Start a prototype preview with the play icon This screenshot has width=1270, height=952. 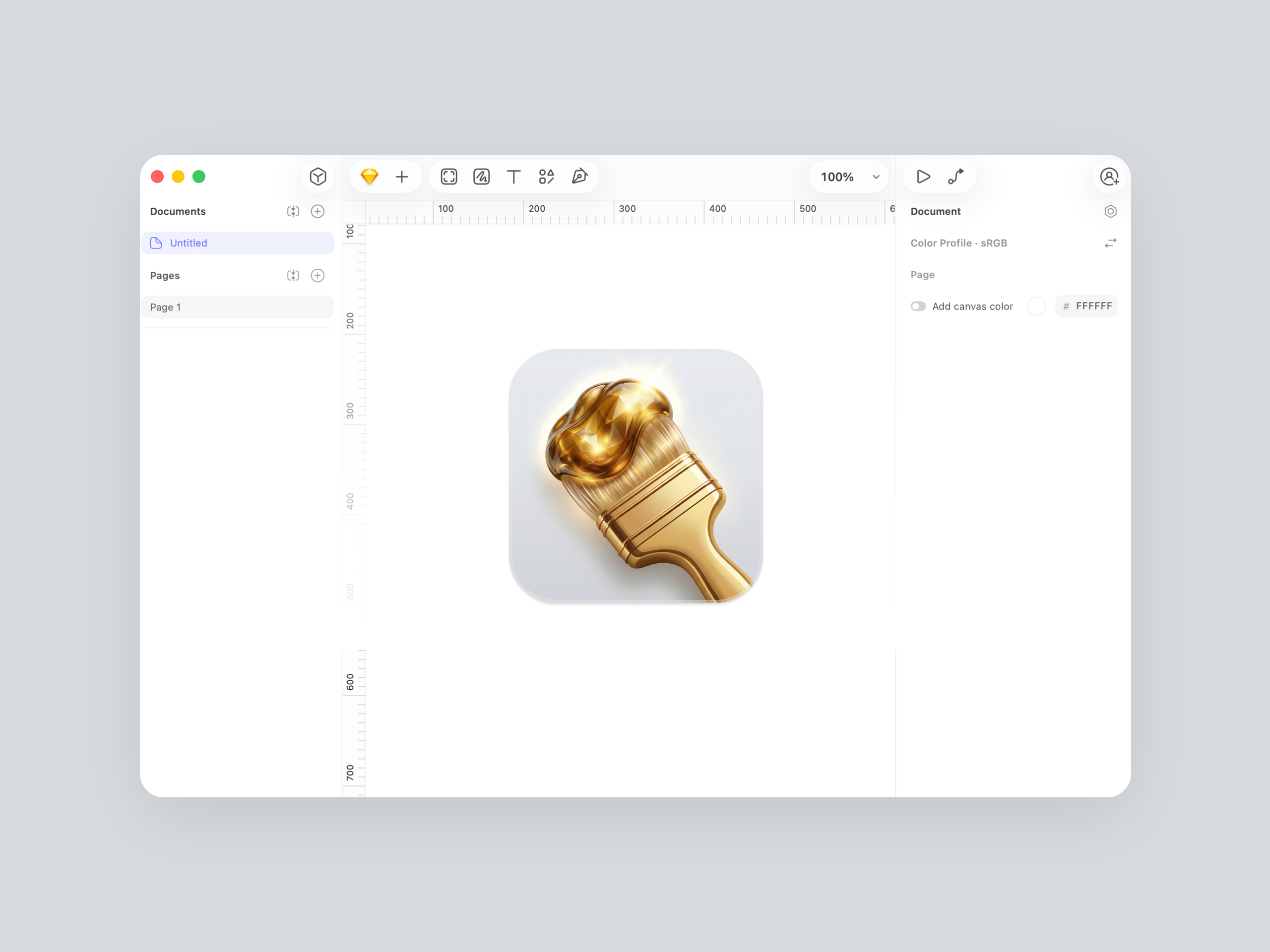pos(922,177)
